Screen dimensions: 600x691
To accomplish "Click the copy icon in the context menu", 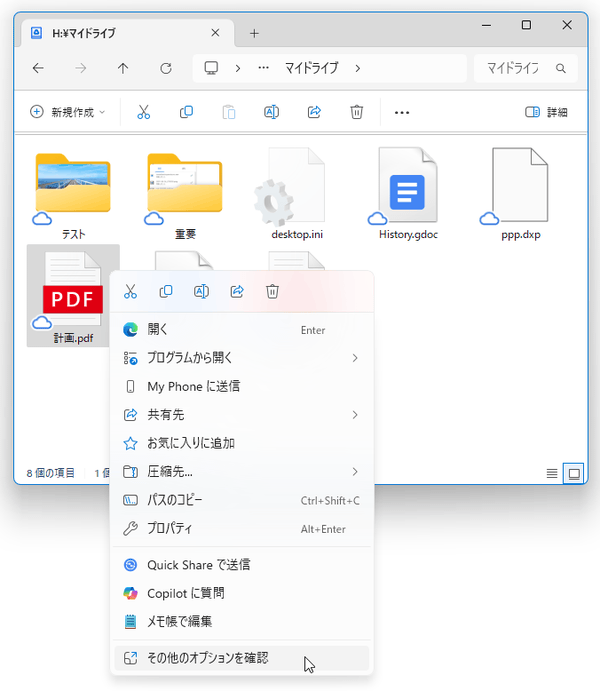I will point(166,291).
